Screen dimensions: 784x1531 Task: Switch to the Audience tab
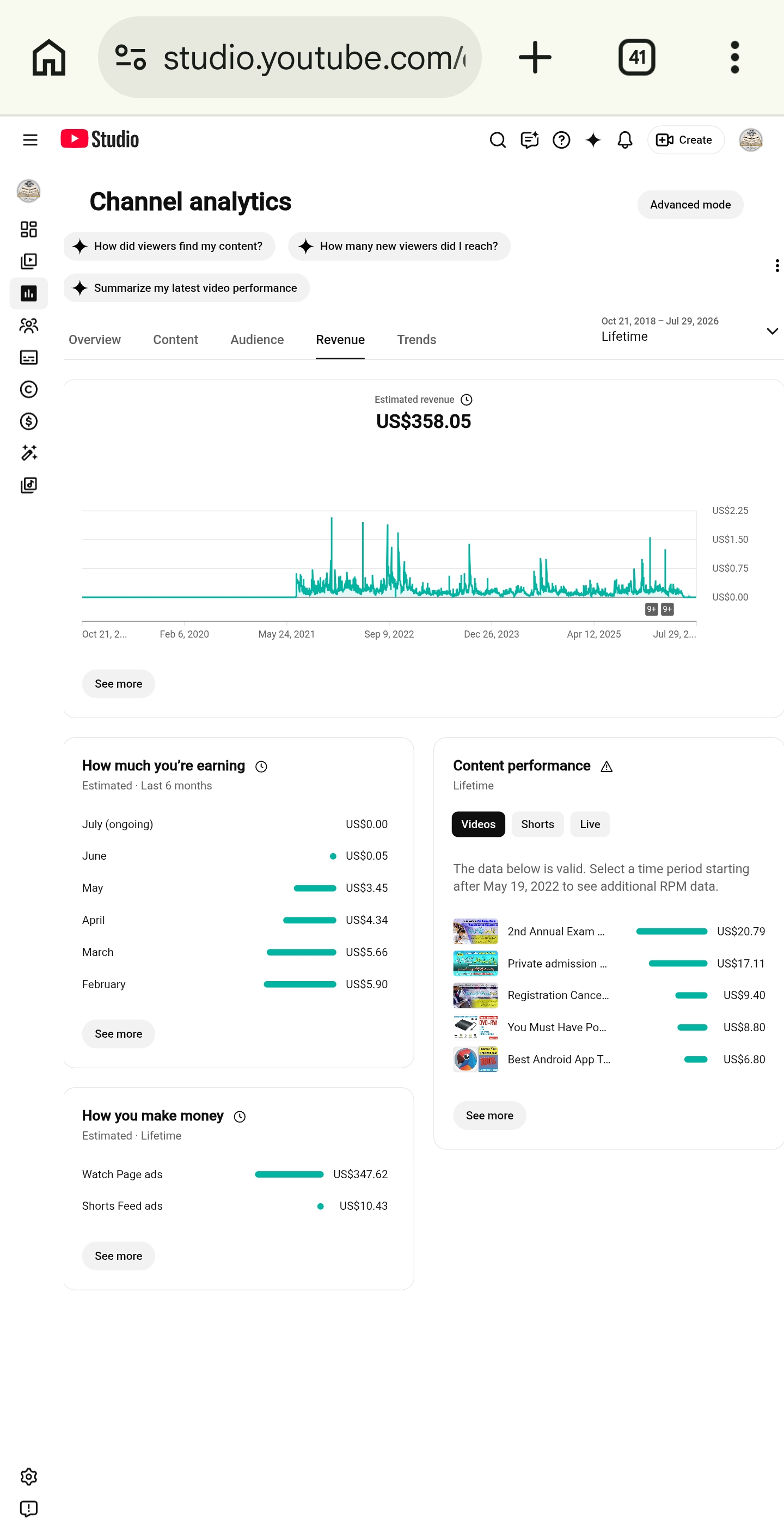[x=257, y=340]
